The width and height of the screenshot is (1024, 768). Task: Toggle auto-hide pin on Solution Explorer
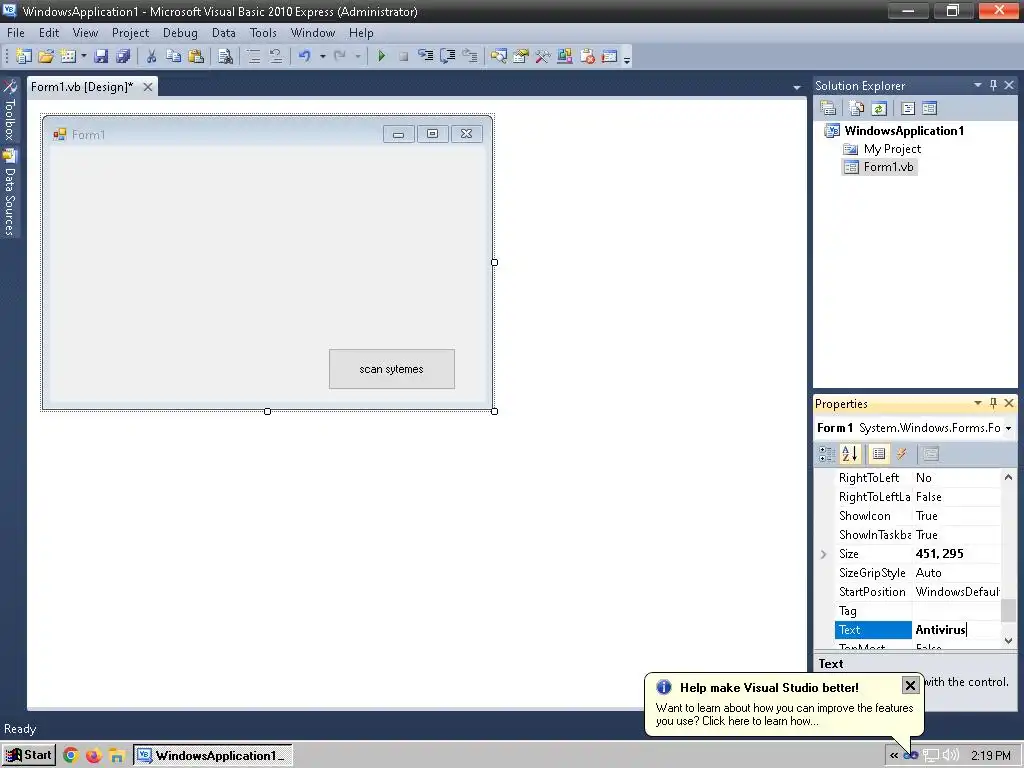tap(993, 86)
